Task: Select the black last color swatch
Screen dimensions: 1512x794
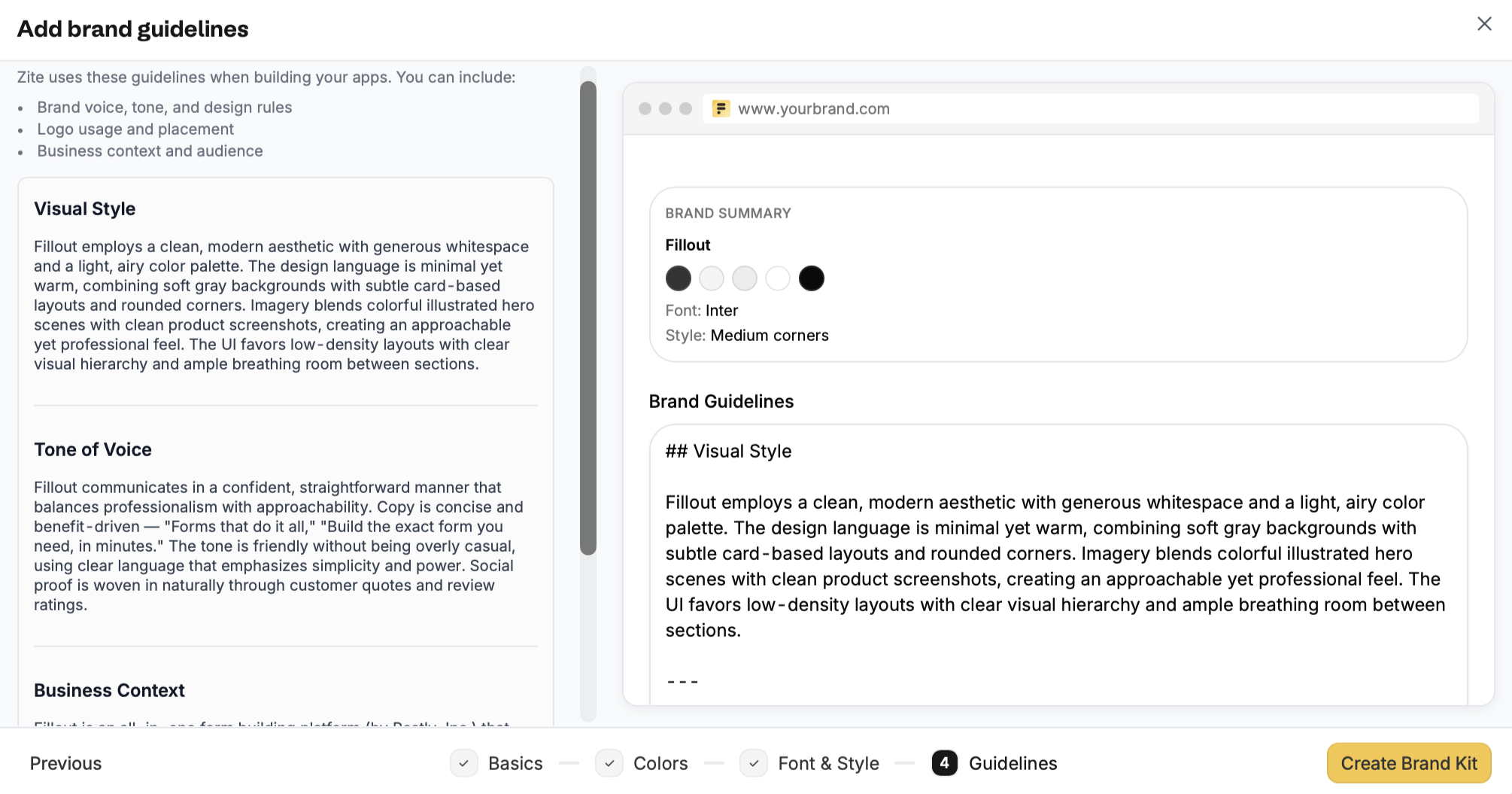Action: (x=811, y=278)
